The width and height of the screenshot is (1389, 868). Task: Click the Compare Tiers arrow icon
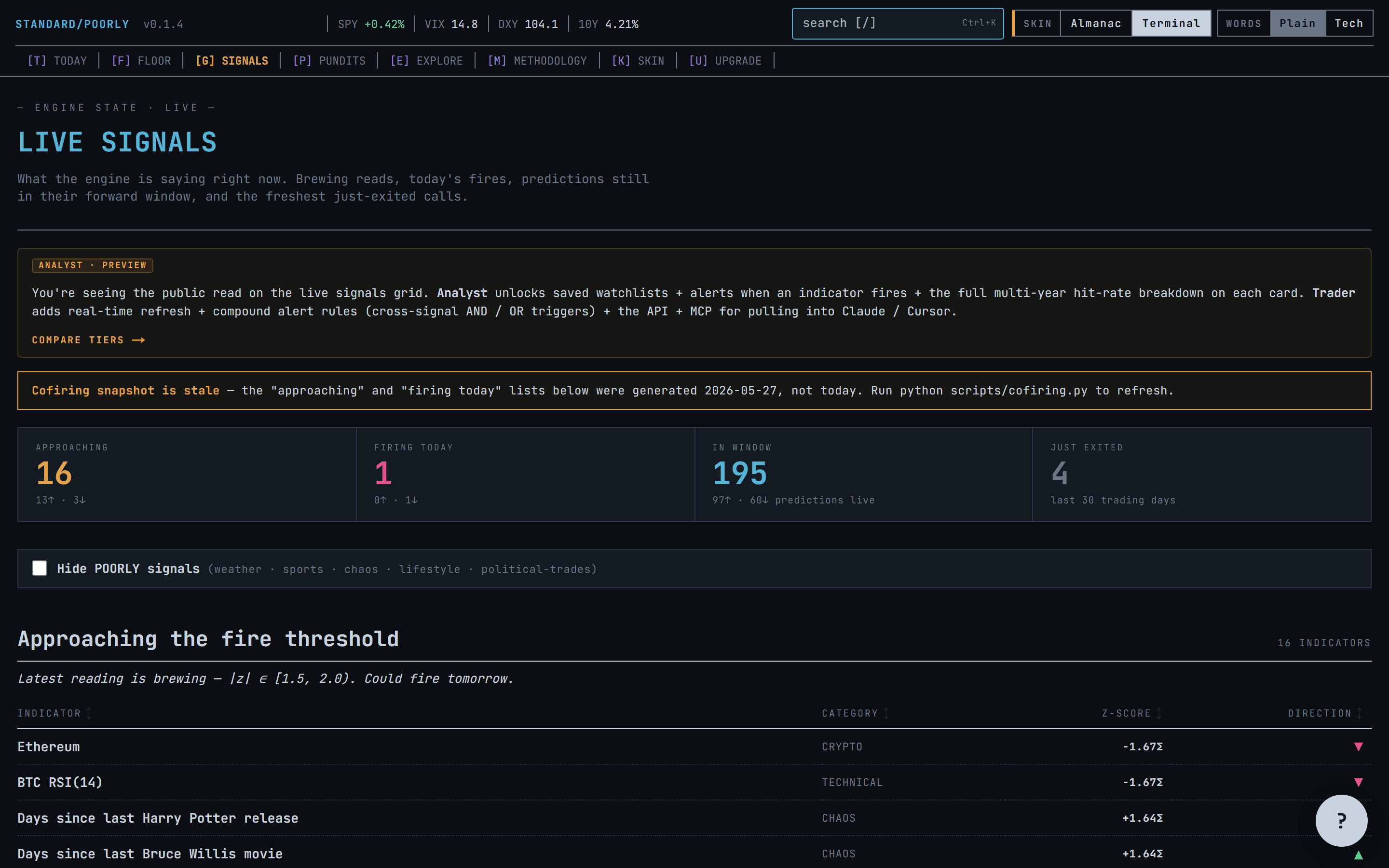[x=138, y=340]
